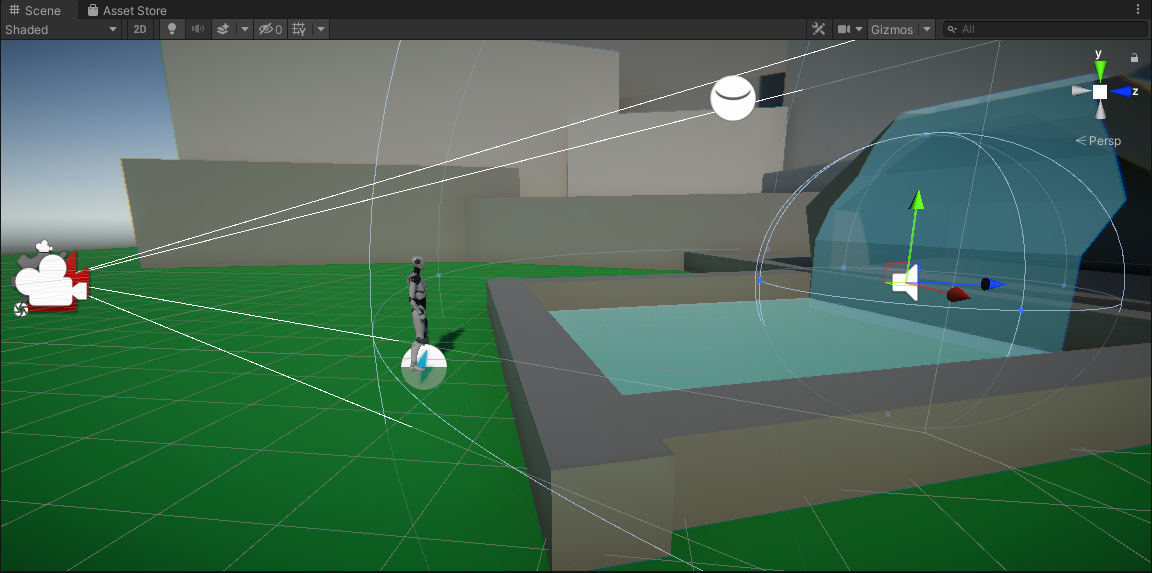Click the small aperture icon below camera
The image size is (1152, 573).
point(21,309)
